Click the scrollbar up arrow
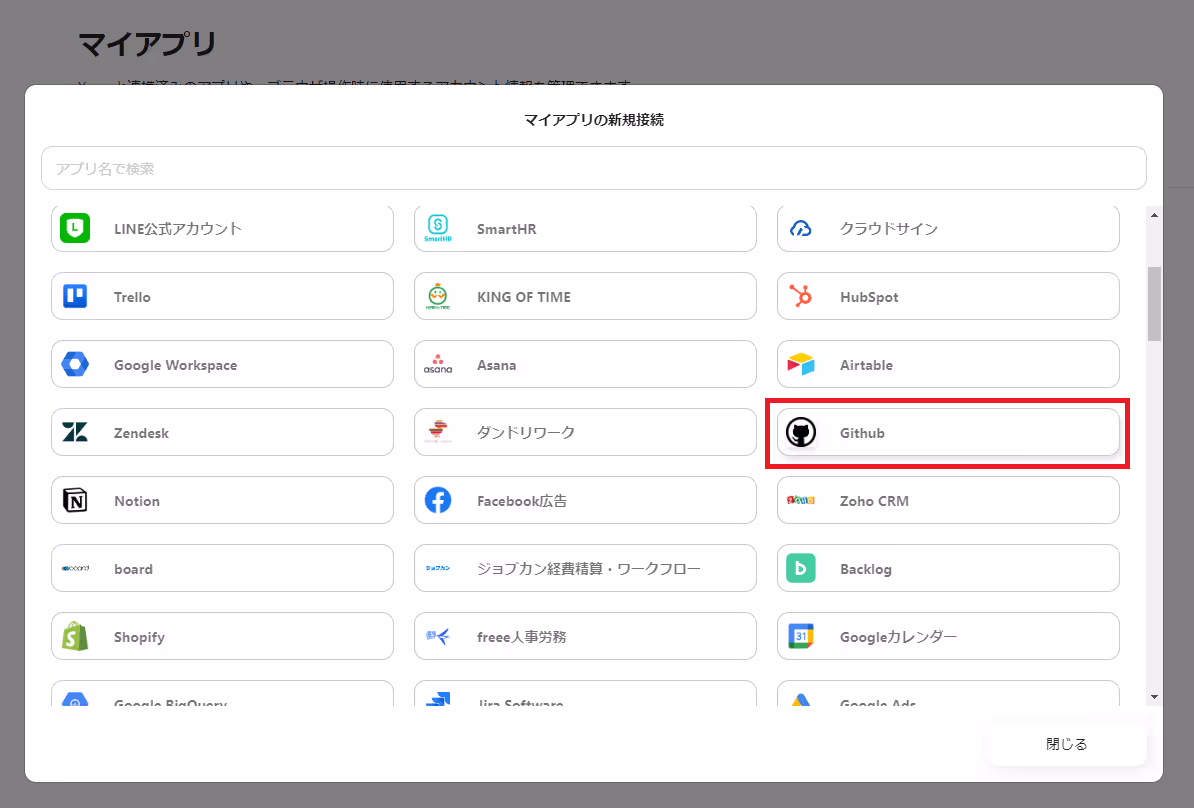The image size is (1194, 808). tap(1154, 216)
